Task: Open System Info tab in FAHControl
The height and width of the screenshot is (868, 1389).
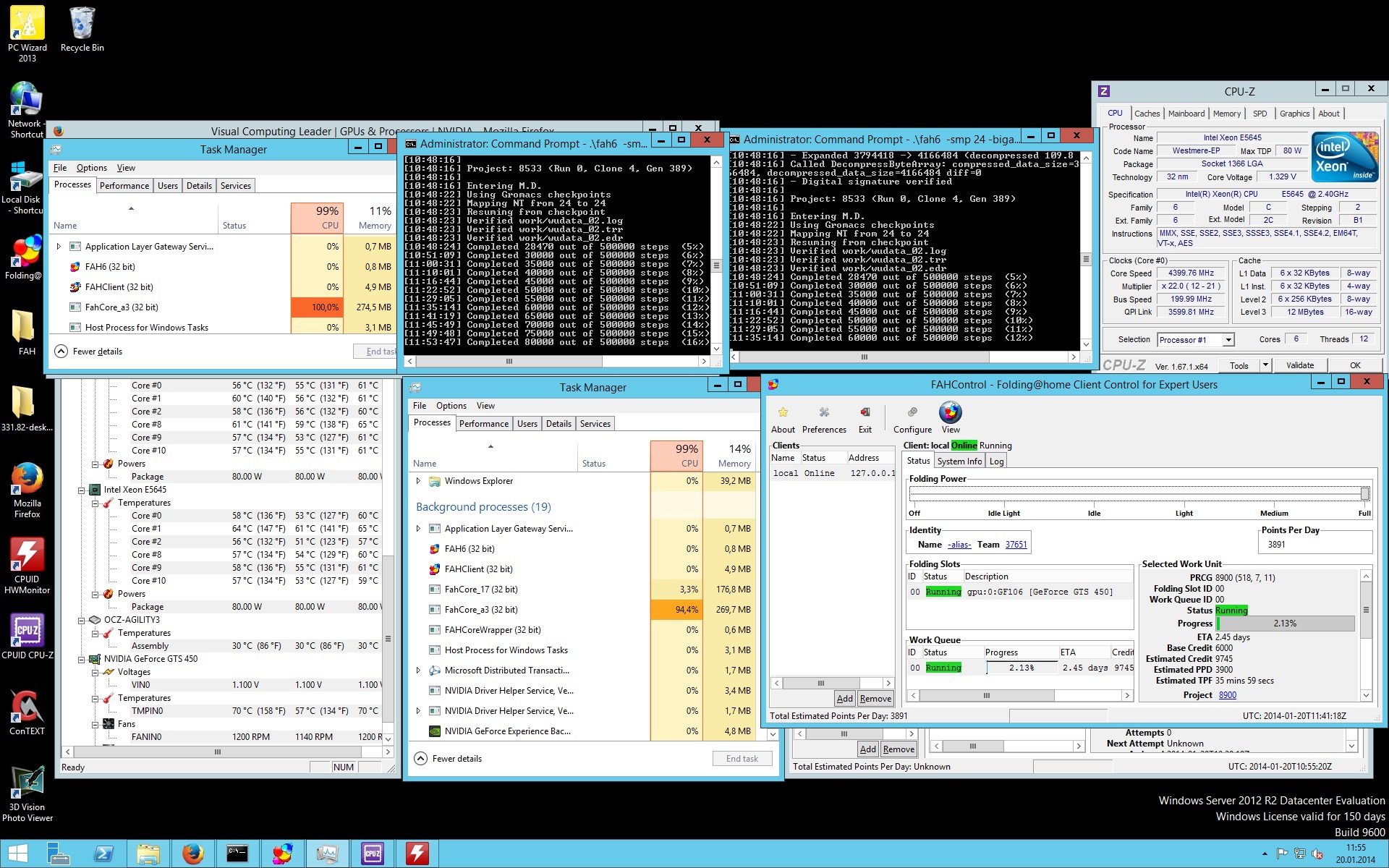Action: [x=959, y=461]
